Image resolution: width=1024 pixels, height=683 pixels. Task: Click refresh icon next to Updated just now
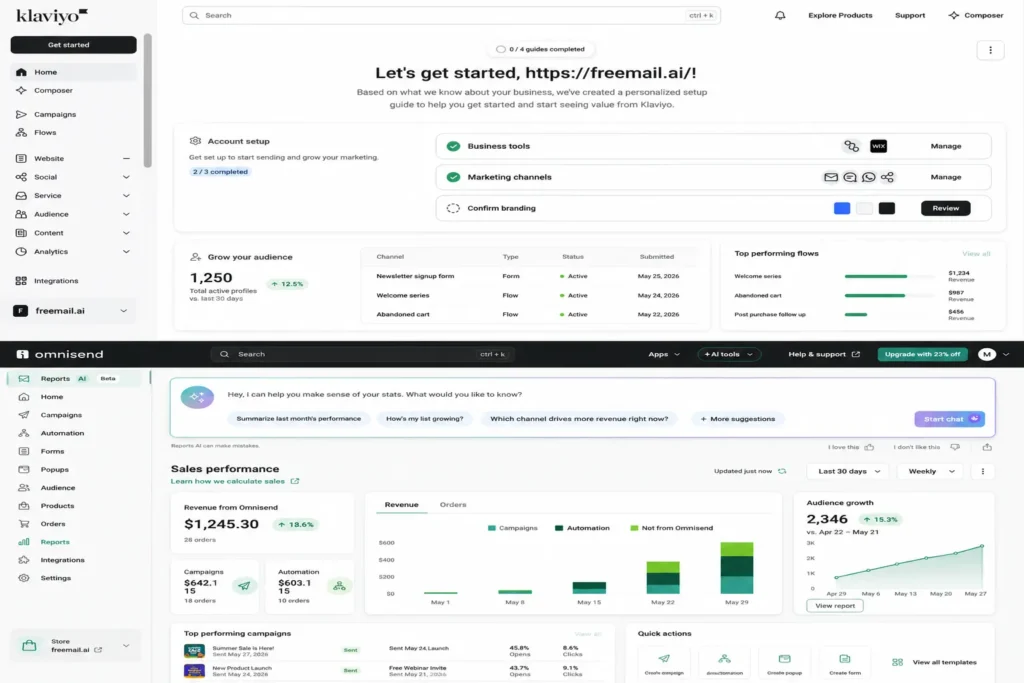pyautogui.click(x=782, y=471)
